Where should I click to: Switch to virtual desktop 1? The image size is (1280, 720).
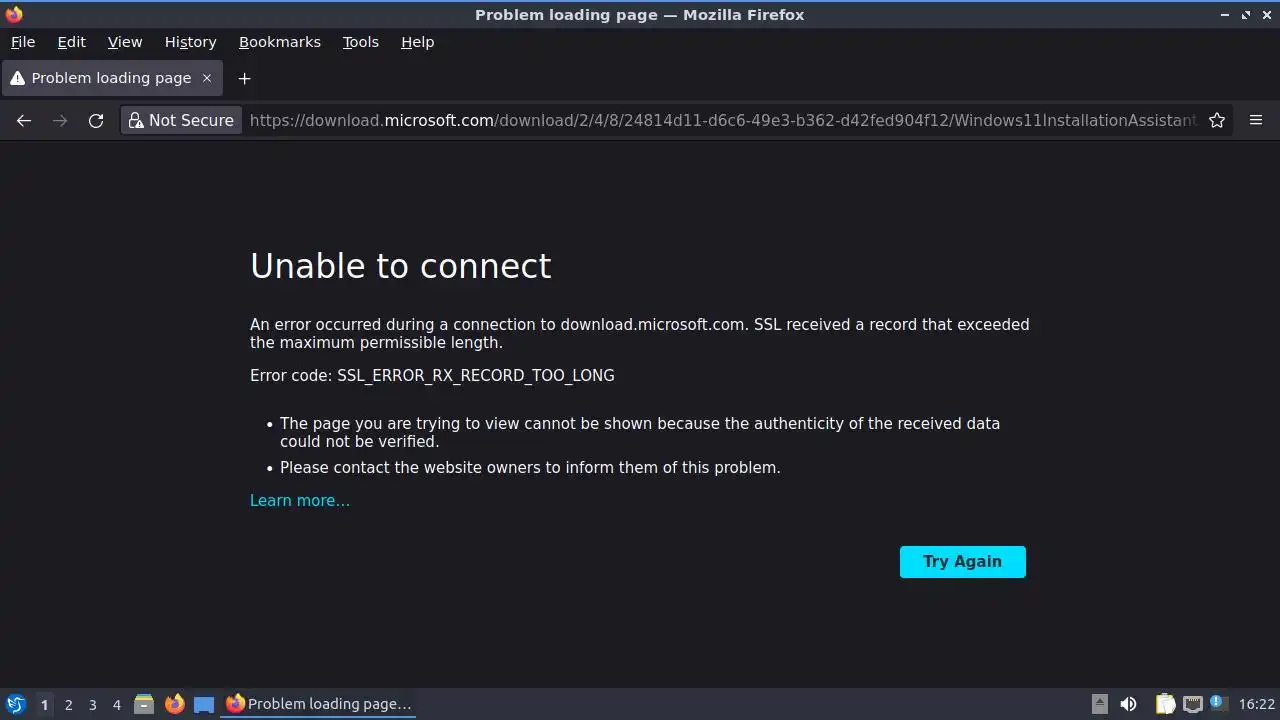point(44,704)
